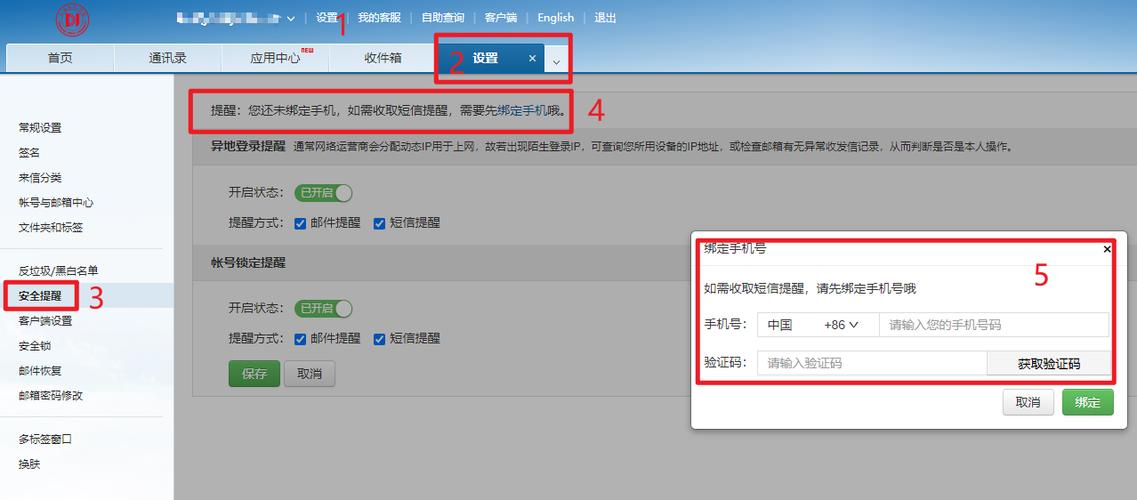Screen dimensions: 1137x500
Task: Focus the 请输入验证码 field
Action: coord(872,364)
